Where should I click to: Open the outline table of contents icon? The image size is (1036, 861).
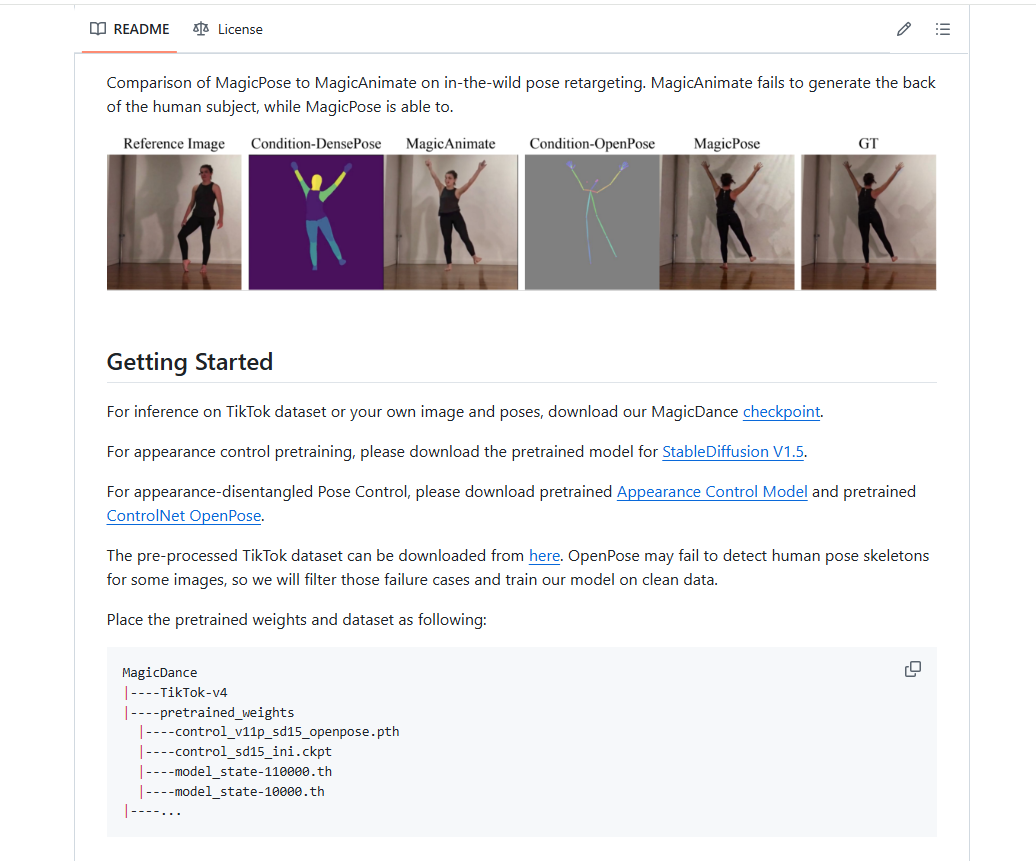[943, 29]
